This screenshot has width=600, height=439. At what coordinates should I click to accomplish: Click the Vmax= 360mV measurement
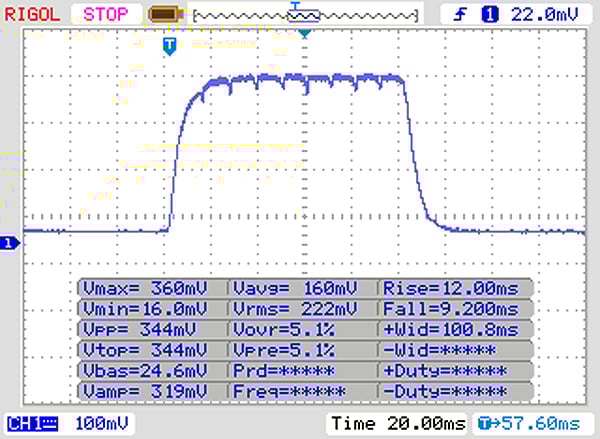145,288
